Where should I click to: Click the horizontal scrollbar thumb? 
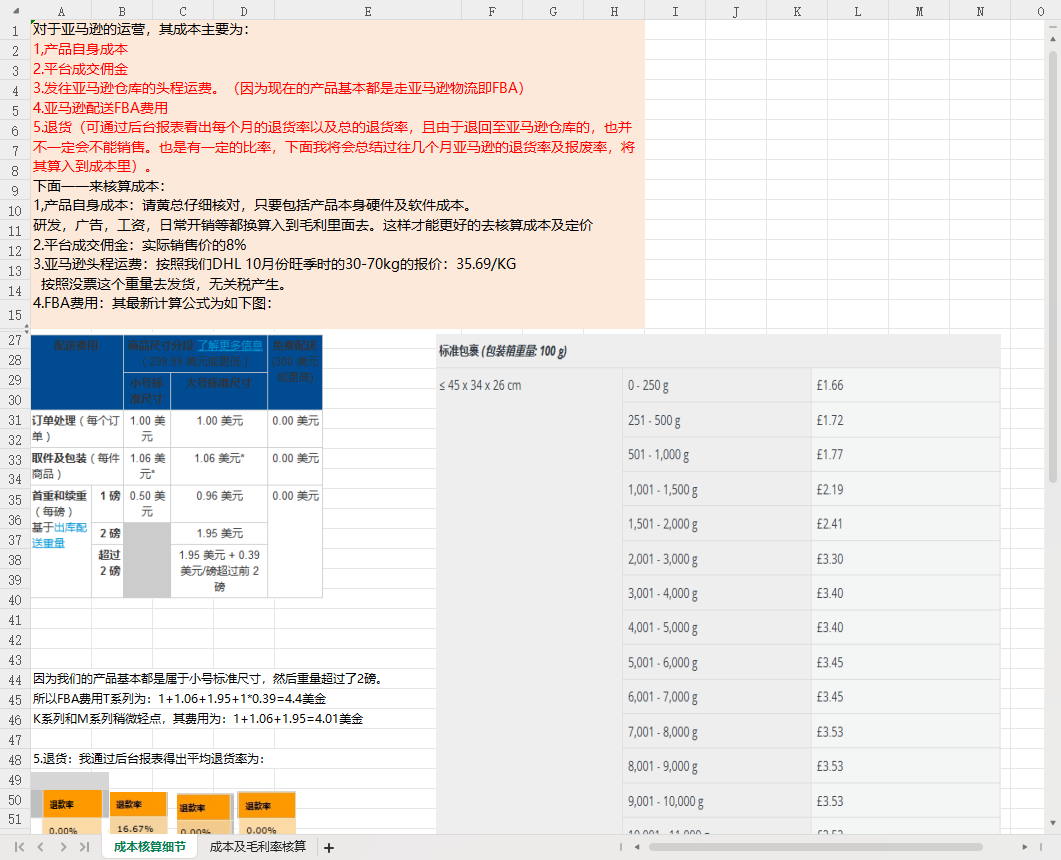[x=815, y=847]
